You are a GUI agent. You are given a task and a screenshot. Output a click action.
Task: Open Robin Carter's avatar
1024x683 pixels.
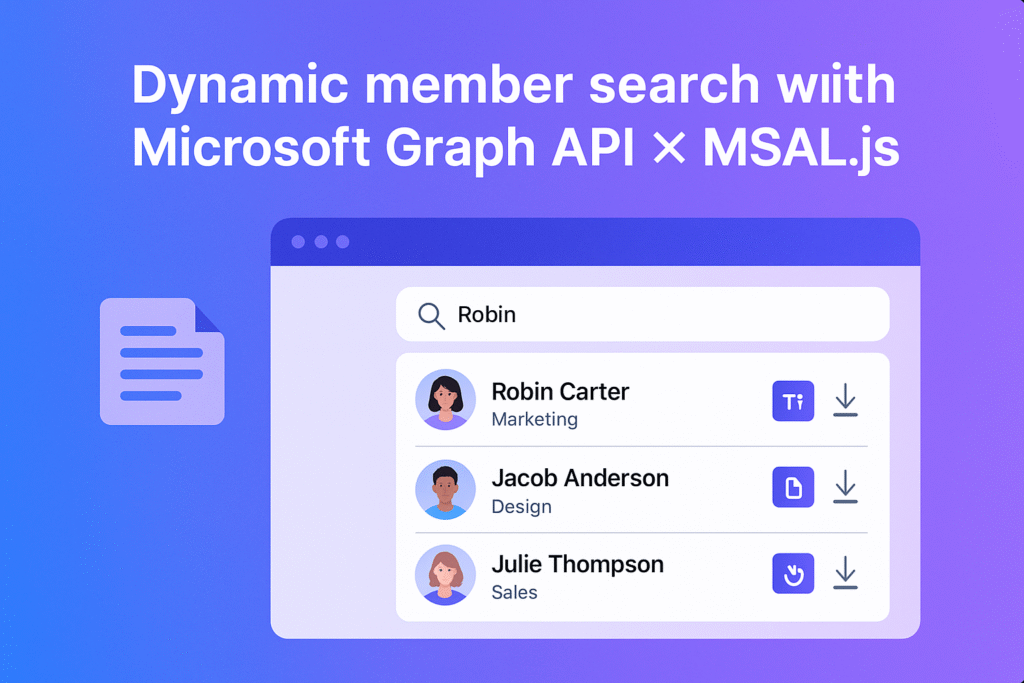click(x=445, y=400)
